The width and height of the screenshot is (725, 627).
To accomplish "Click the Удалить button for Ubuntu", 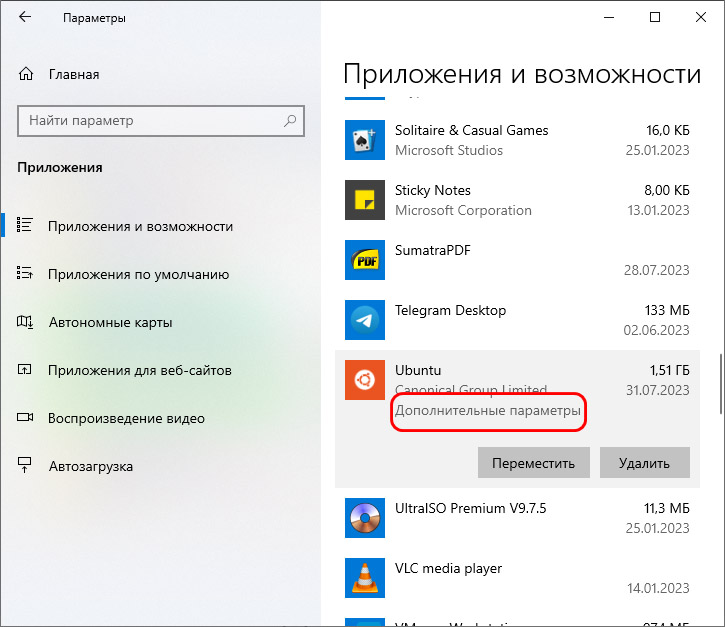I will pyautogui.click(x=645, y=462).
